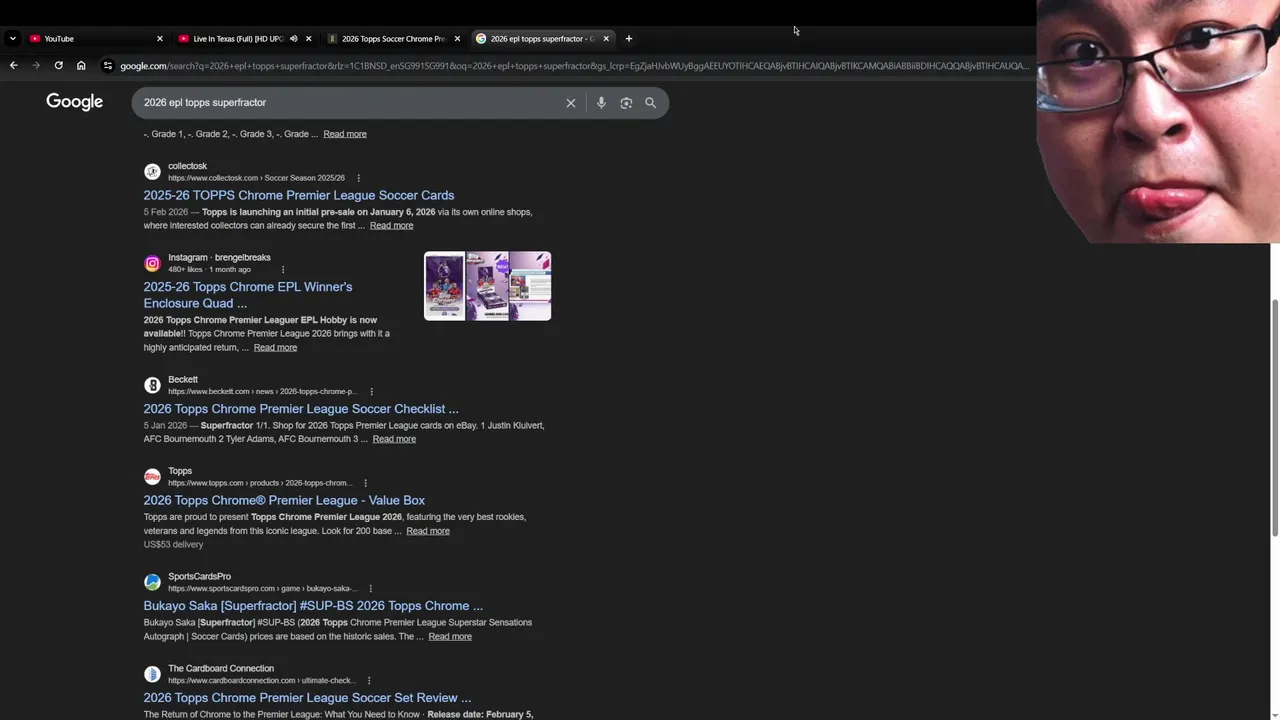Click the Google logo

coord(74,102)
